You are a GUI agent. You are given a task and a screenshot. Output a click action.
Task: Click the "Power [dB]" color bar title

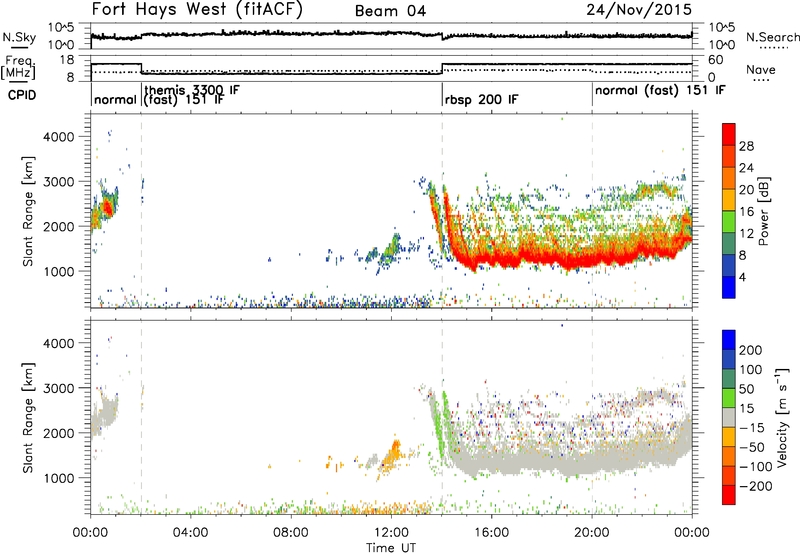point(763,211)
